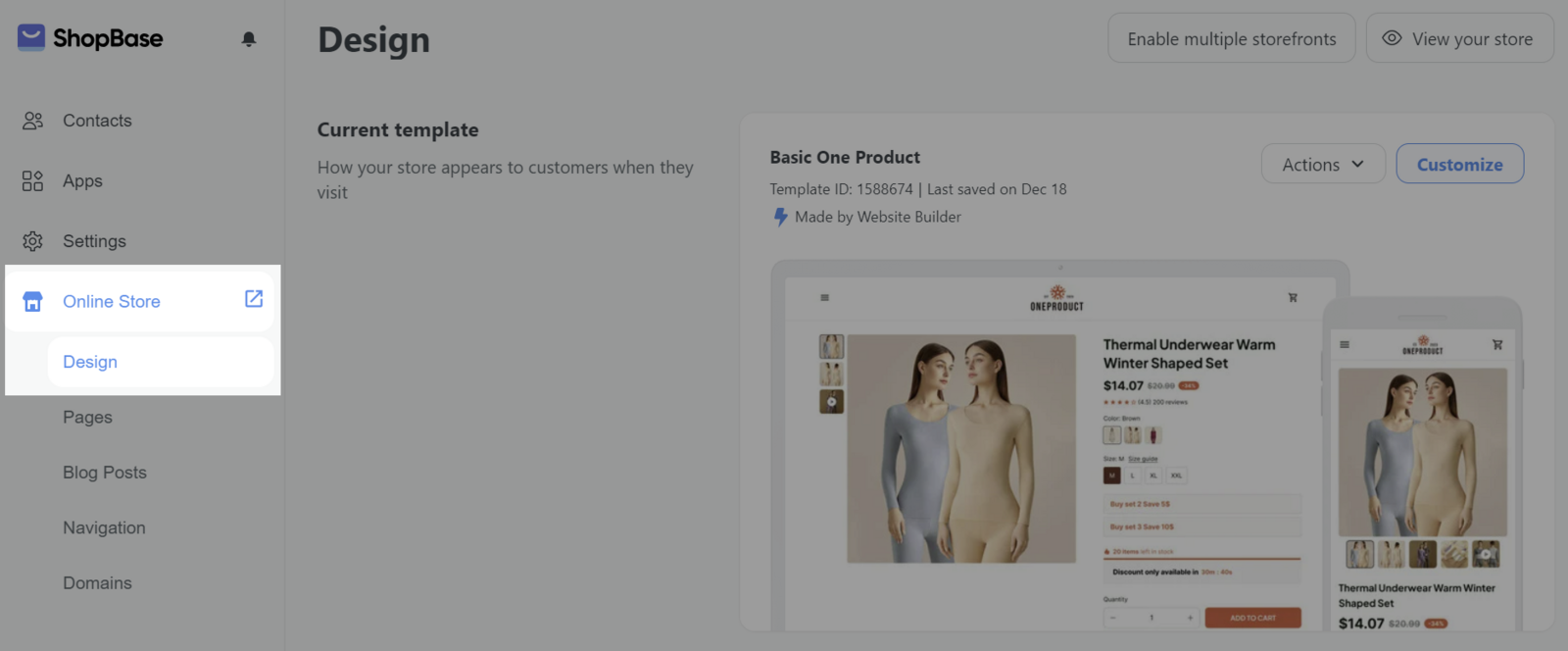Click the Apps label in sidebar
1568x651 pixels.
tap(82, 181)
